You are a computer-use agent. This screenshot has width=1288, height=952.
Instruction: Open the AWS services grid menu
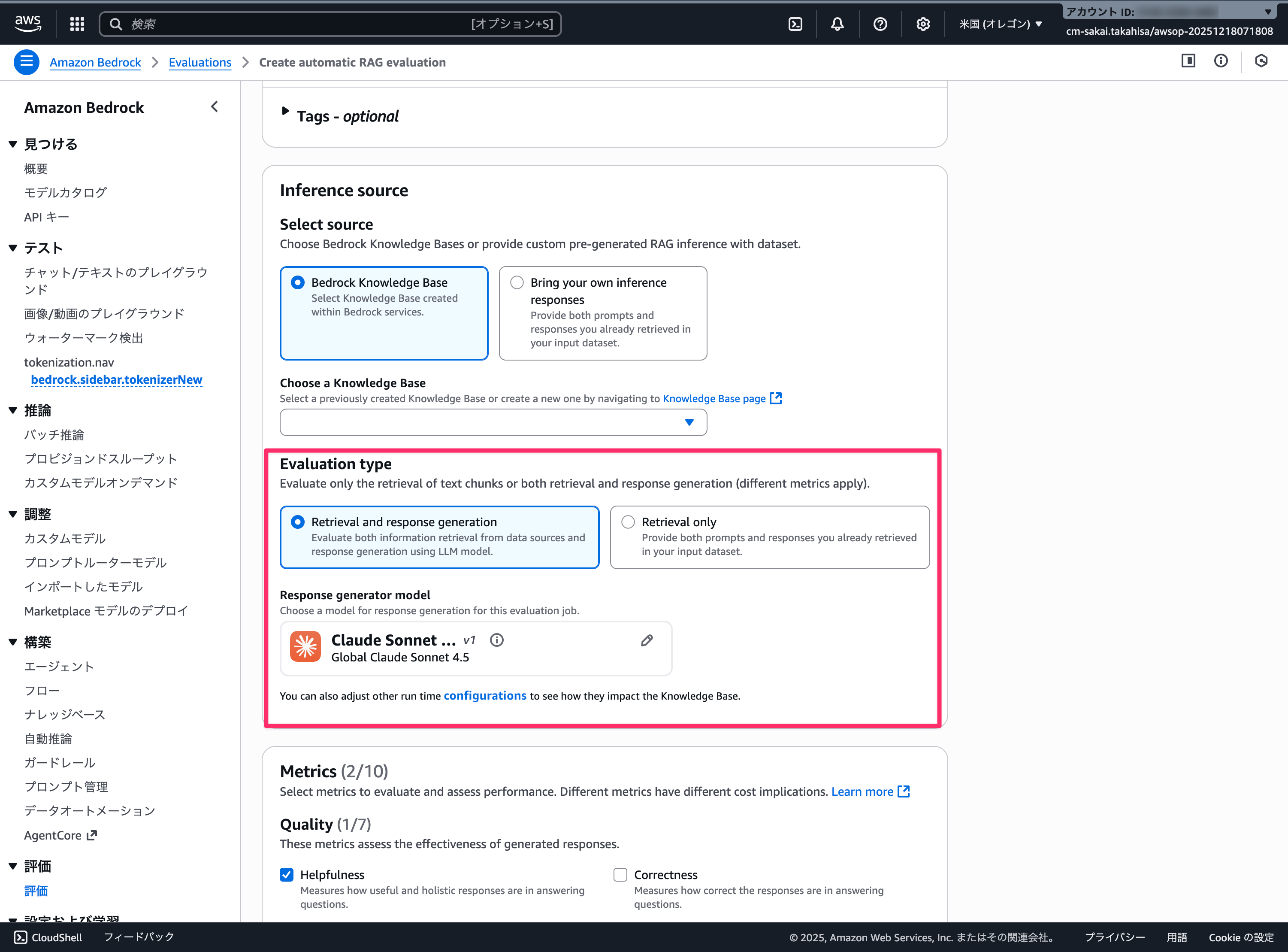[77, 24]
